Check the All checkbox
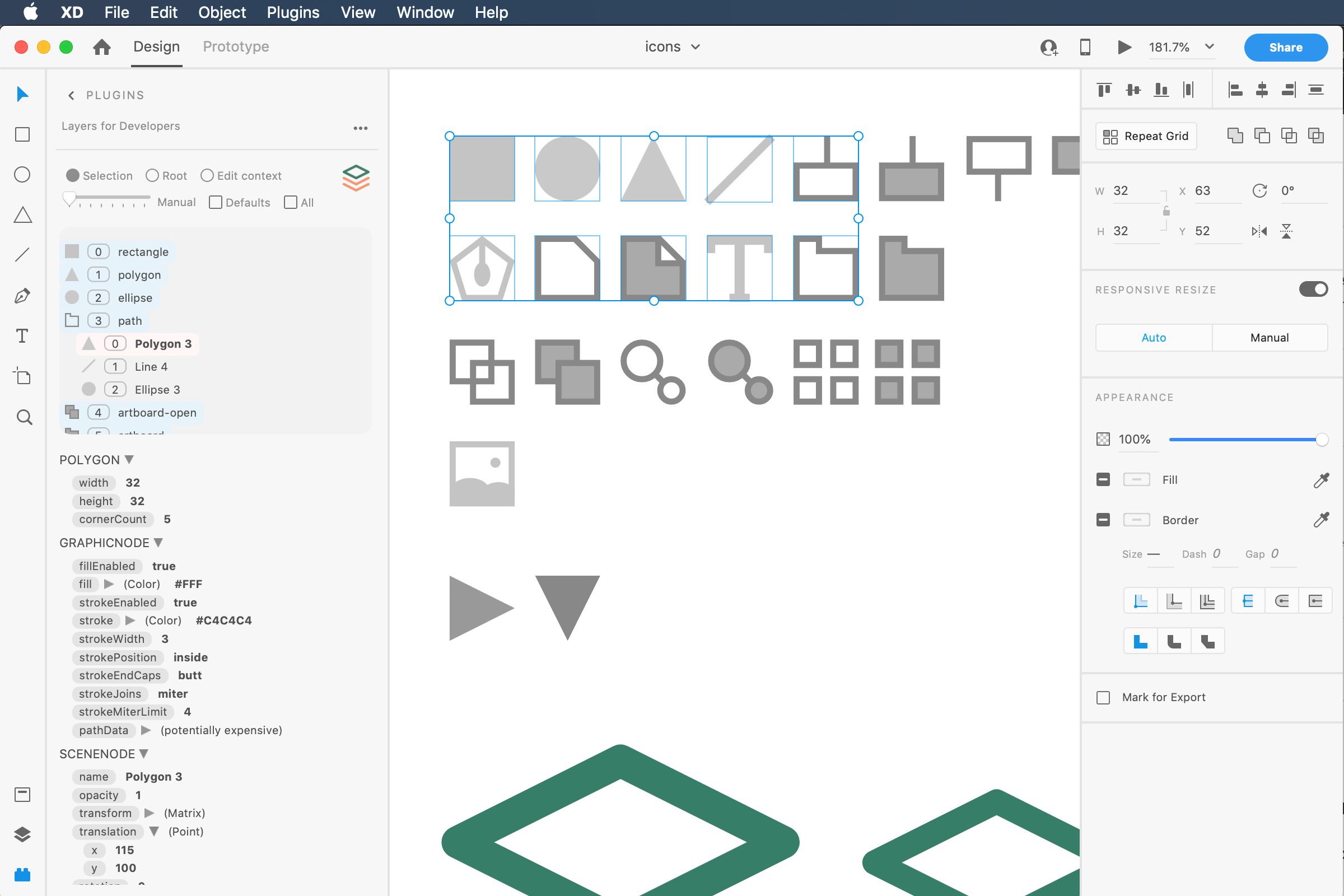The width and height of the screenshot is (1344, 896). tap(290, 202)
